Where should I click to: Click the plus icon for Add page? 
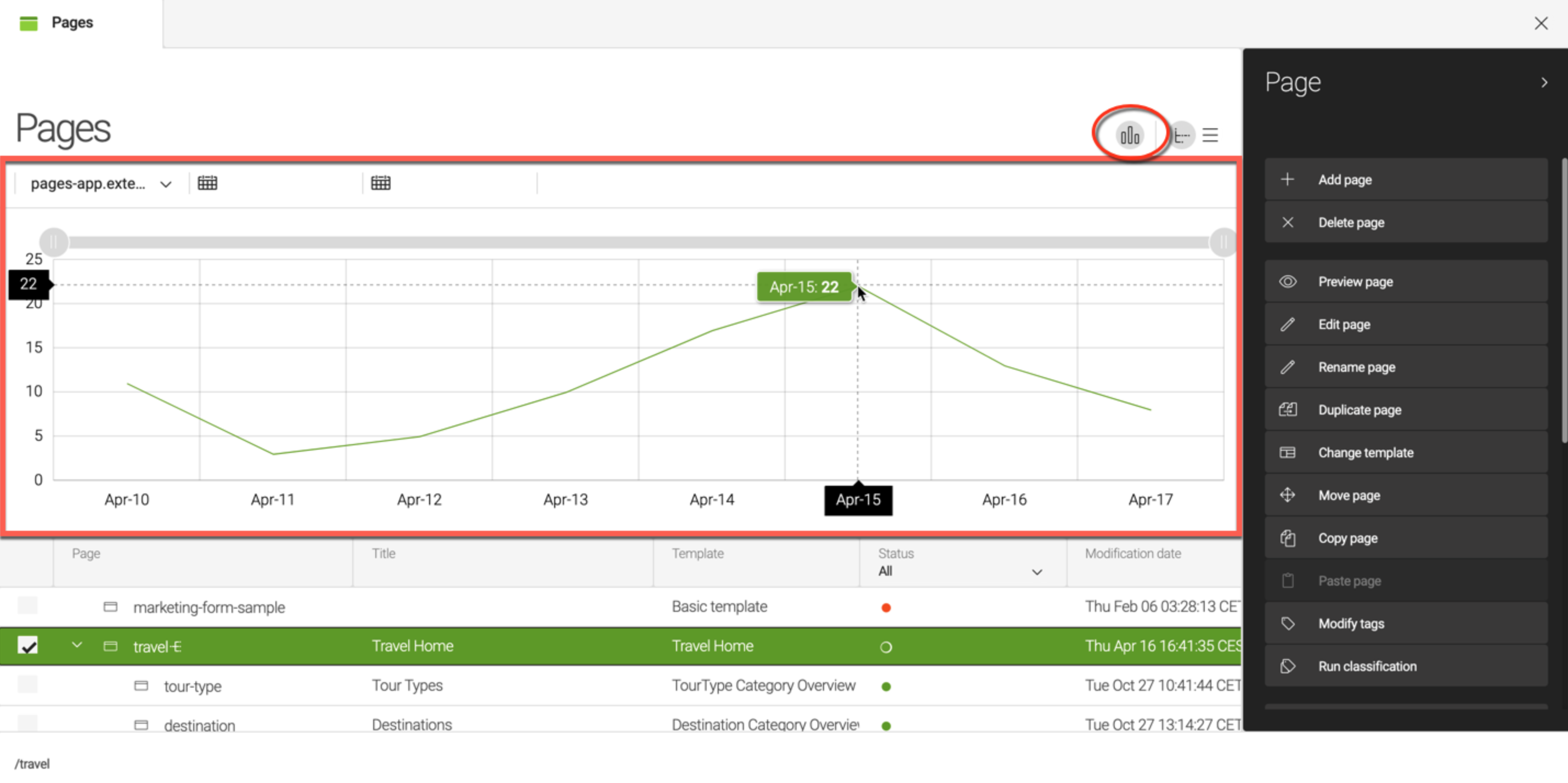click(1287, 179)
